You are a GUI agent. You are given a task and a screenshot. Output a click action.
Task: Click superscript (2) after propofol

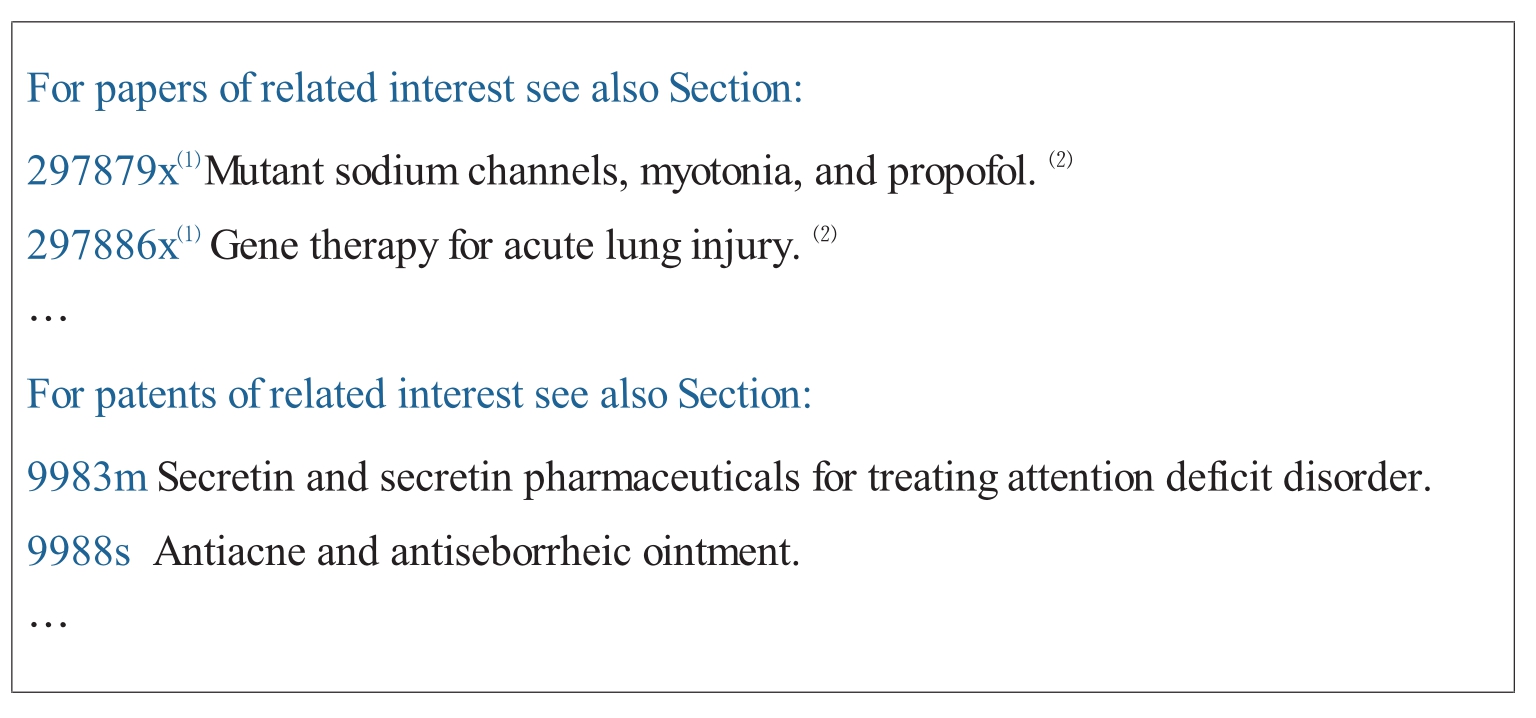[1060, 159]
